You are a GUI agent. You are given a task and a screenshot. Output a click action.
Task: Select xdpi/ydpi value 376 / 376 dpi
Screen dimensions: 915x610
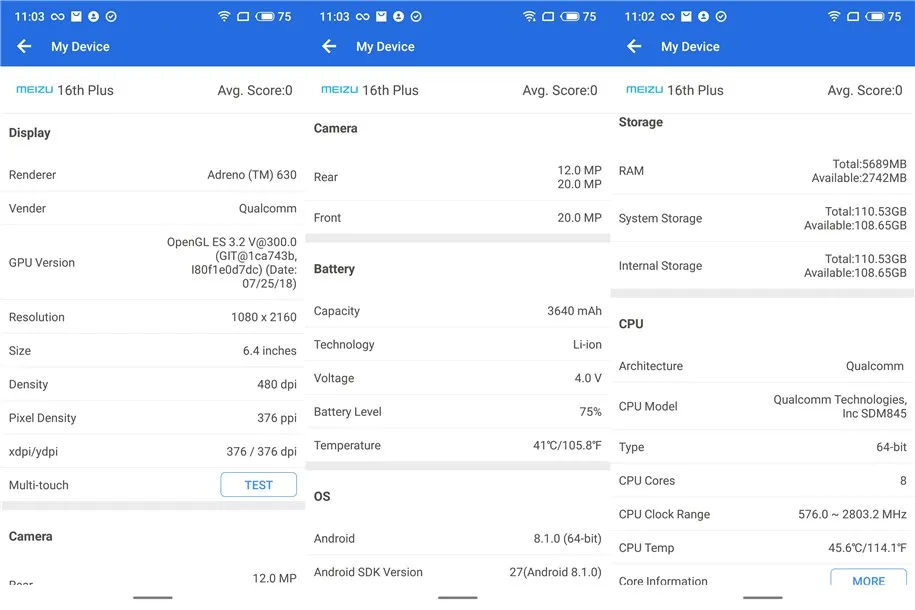(261, 451)
